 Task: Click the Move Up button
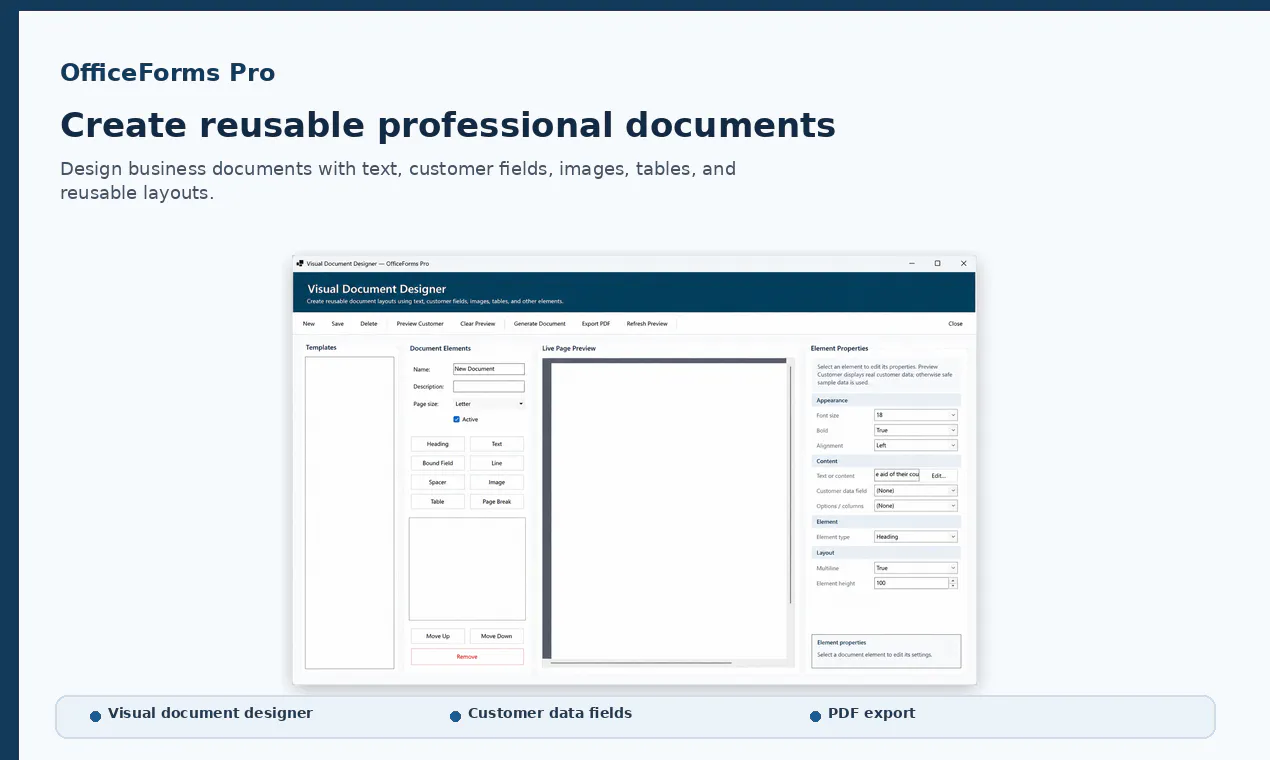click(x=438, y=636)
